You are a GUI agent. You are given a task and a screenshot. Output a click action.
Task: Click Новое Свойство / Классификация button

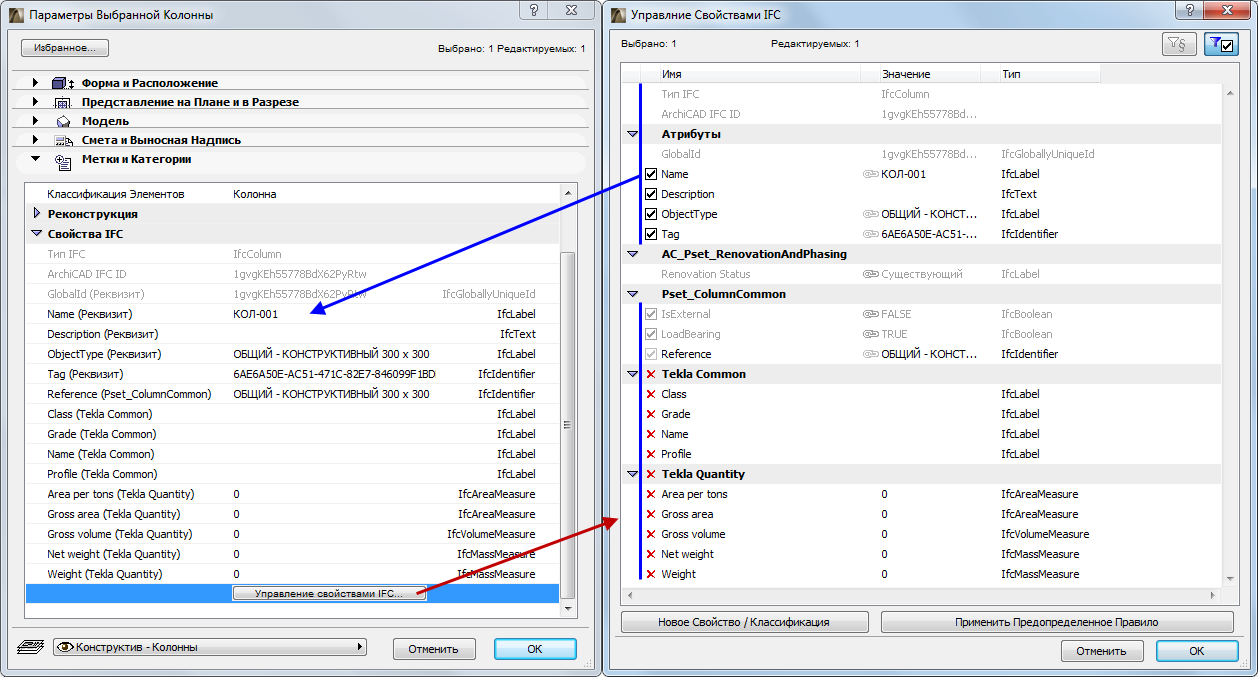coord(743,622)
